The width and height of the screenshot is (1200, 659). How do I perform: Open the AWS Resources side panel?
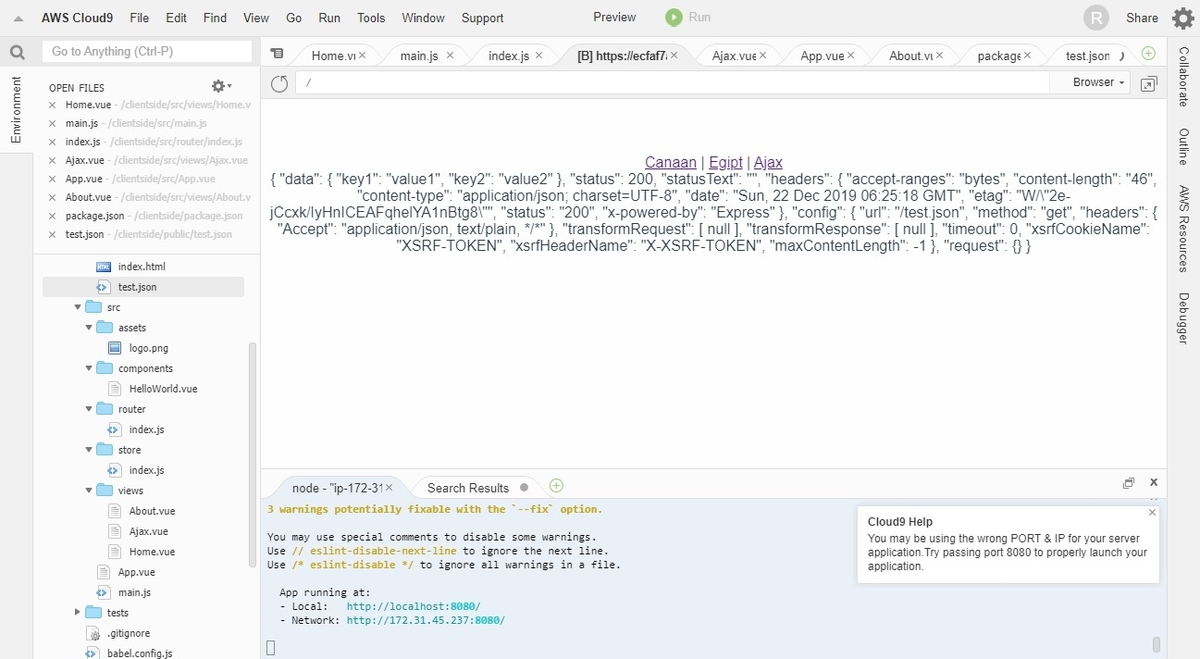1183,229
